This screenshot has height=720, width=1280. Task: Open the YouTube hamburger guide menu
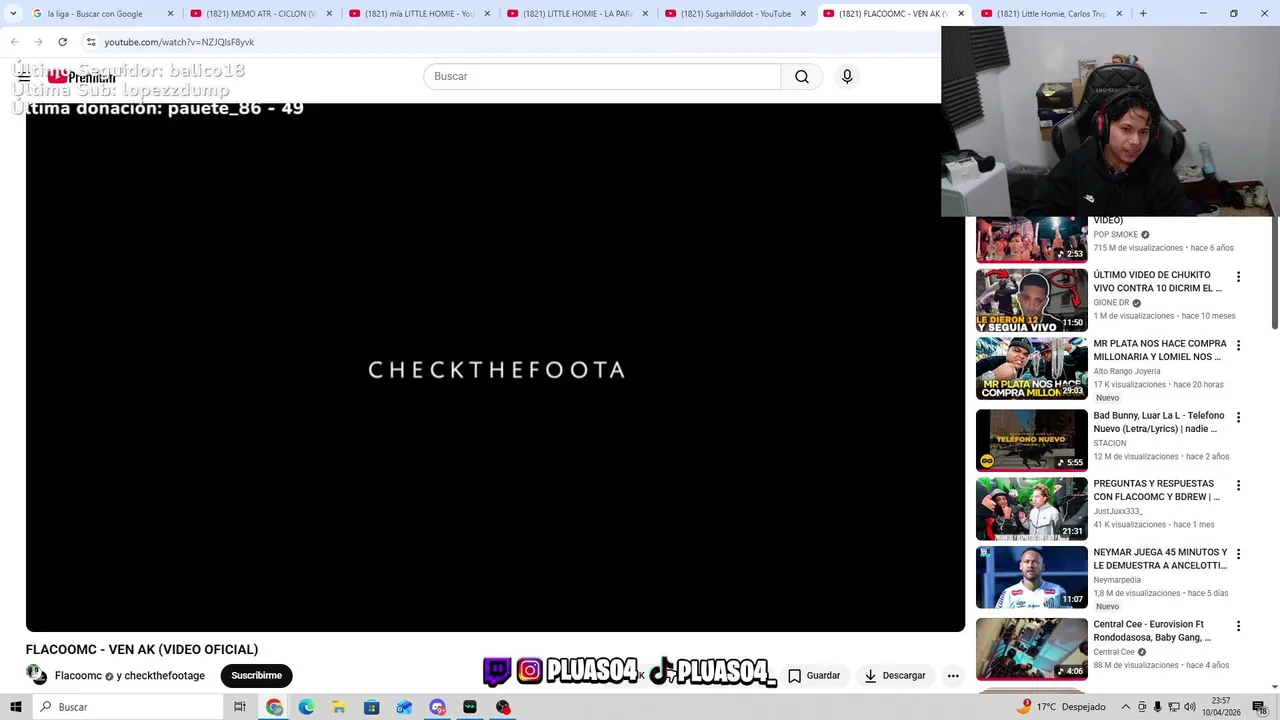point(24,77)
